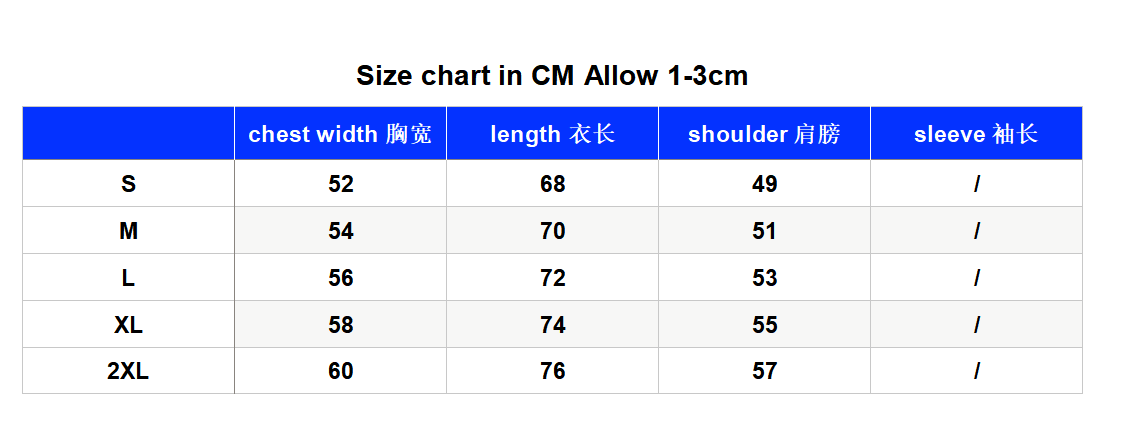Click the shoulder value 53 for L
Image resolution: width=1135 pixels, height=433 pixels.
click(764, 278)
